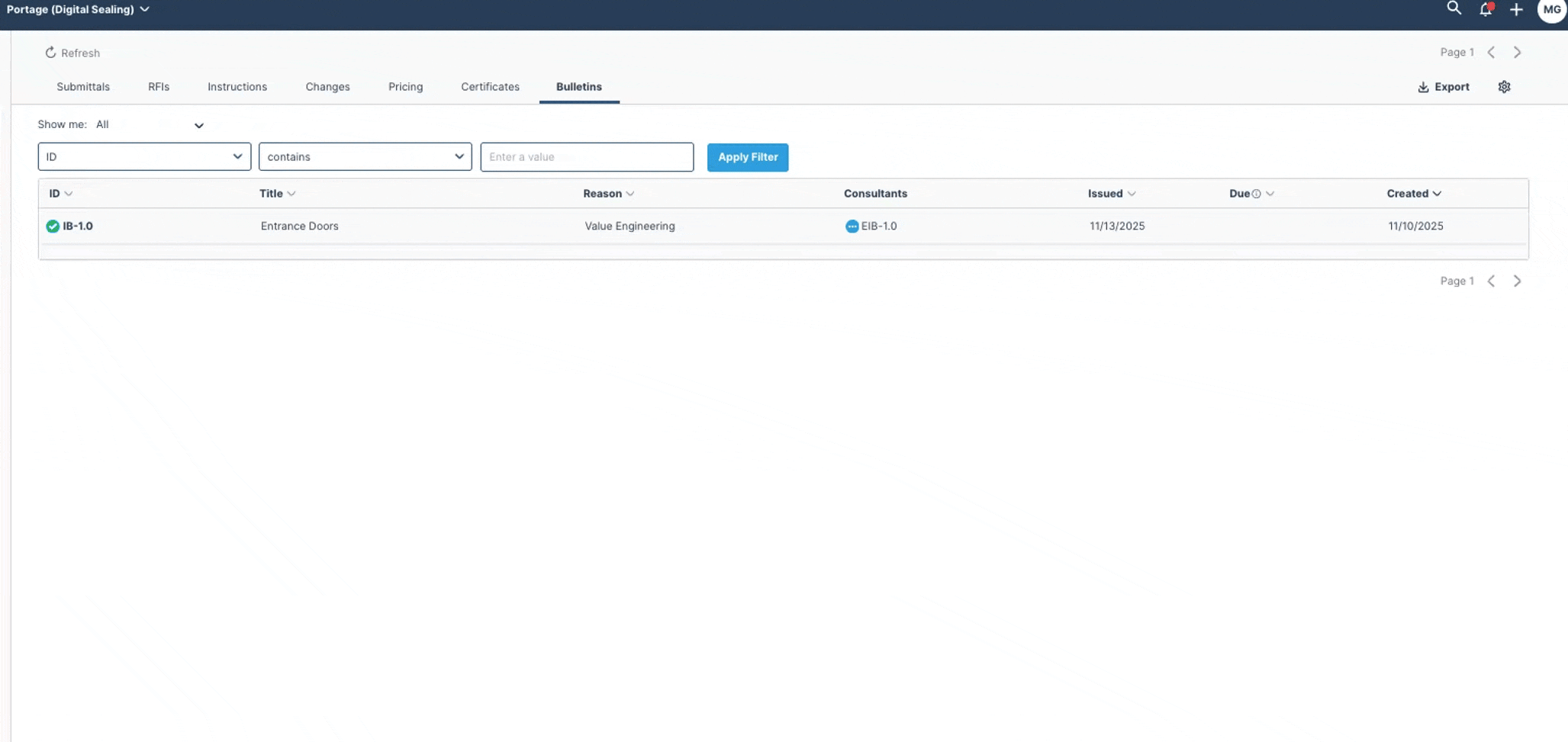Click the bottom Page 1 label

point(1457,281)
